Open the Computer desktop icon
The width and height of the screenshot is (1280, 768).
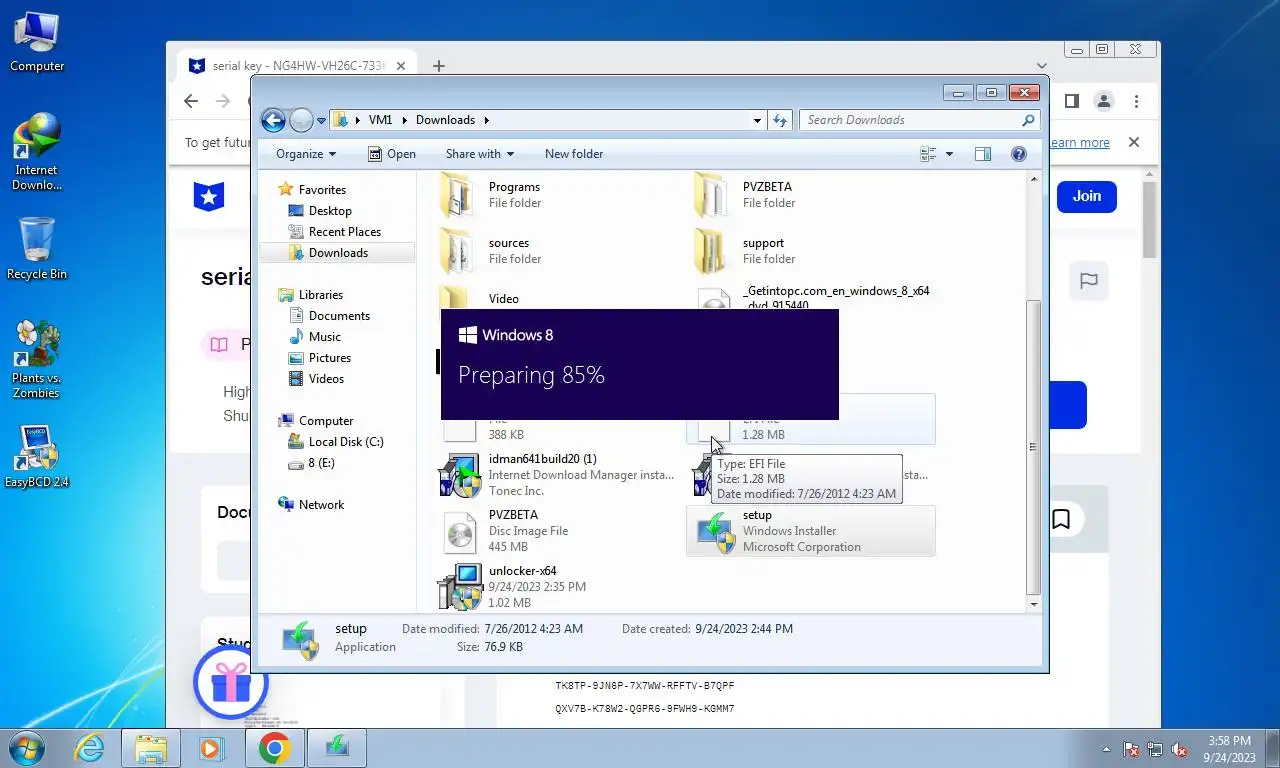point(37,41)
